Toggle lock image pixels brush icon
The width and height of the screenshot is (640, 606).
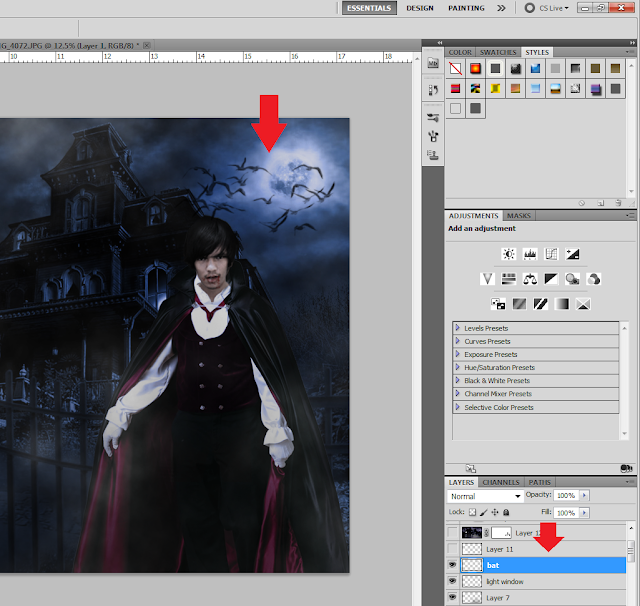click(484, 512)
